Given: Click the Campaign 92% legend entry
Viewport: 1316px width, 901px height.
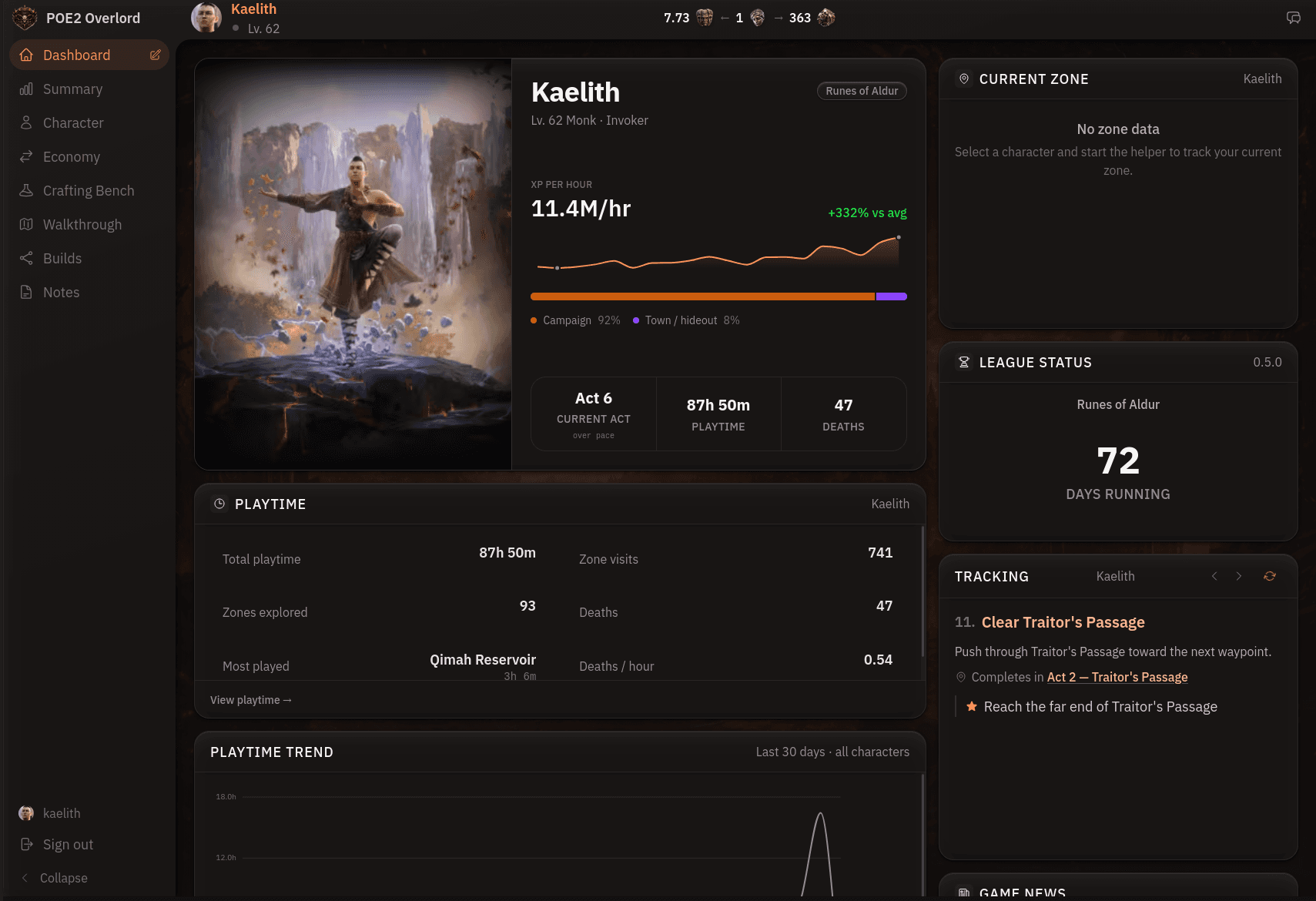Looking at the screenshot, I should coord(575,320).
